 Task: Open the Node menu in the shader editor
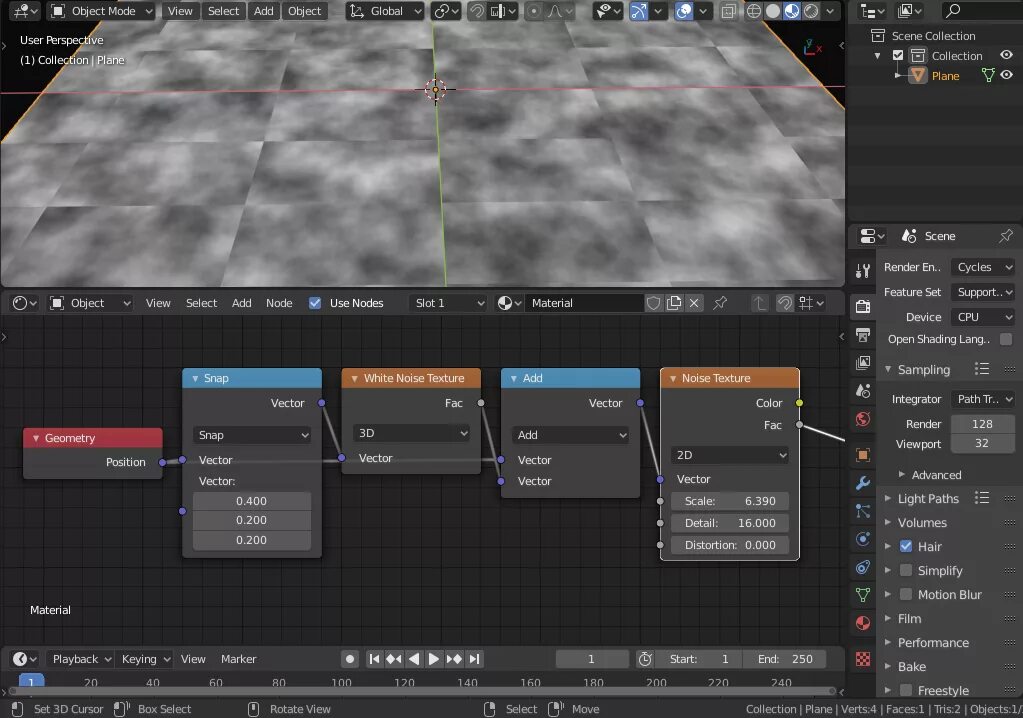coord(279,303)
